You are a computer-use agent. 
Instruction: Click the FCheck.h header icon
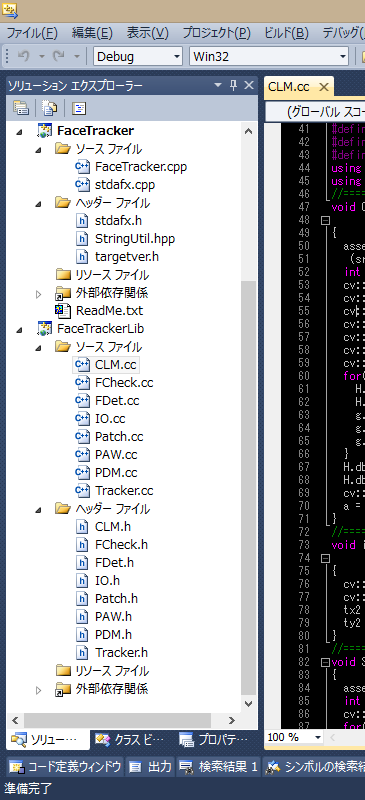[x=82, y=544]
